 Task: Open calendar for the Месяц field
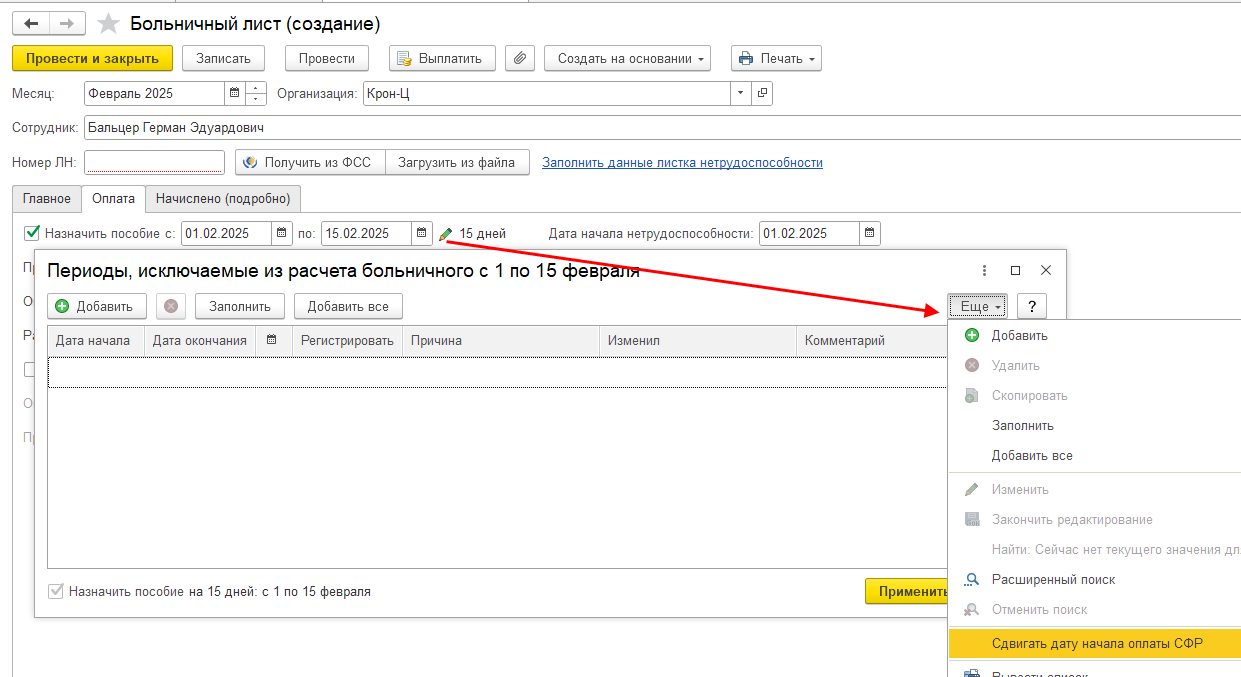click(x=235, y=93)
